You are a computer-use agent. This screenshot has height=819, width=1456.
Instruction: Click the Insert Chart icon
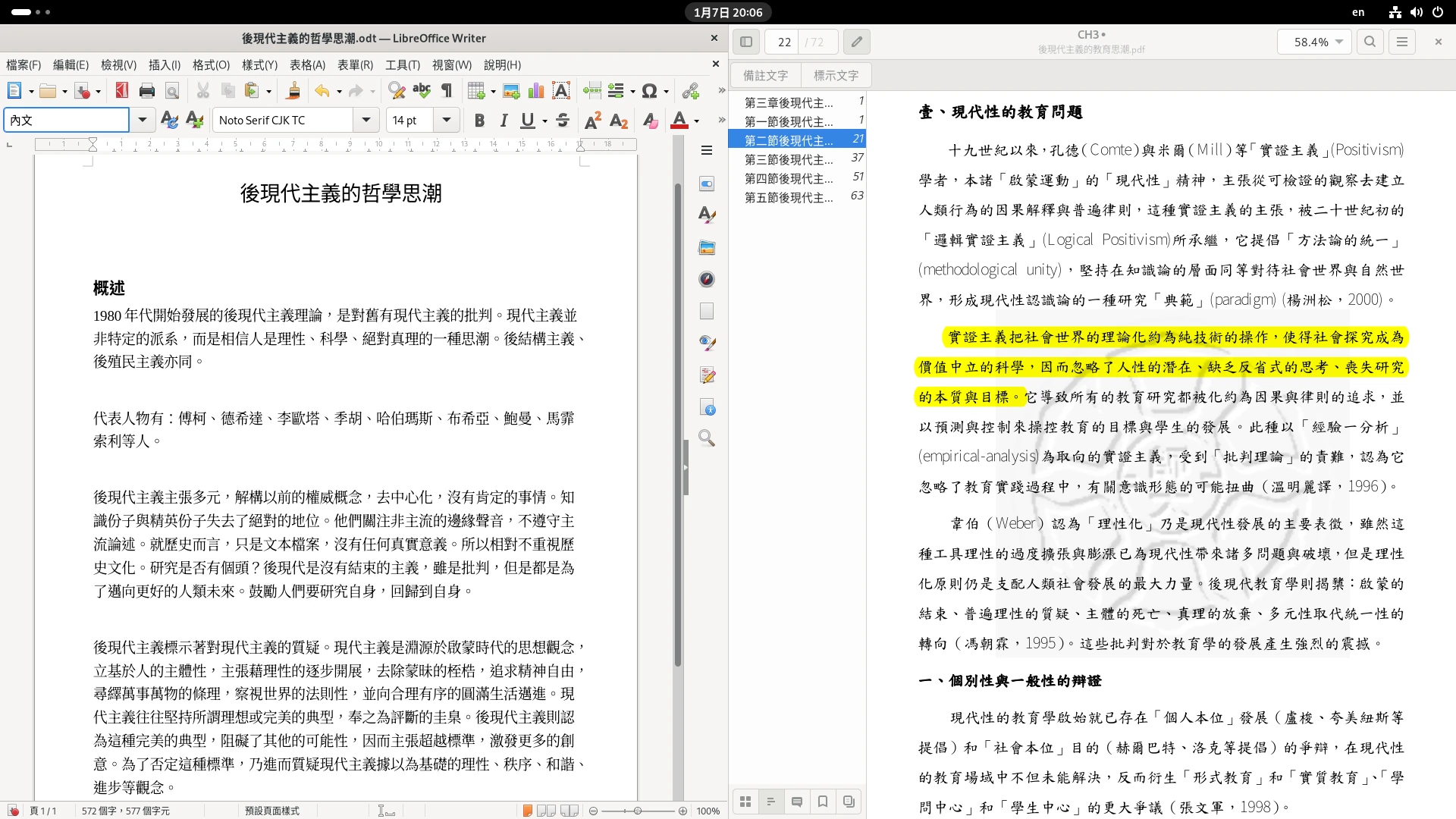point(536,91)
